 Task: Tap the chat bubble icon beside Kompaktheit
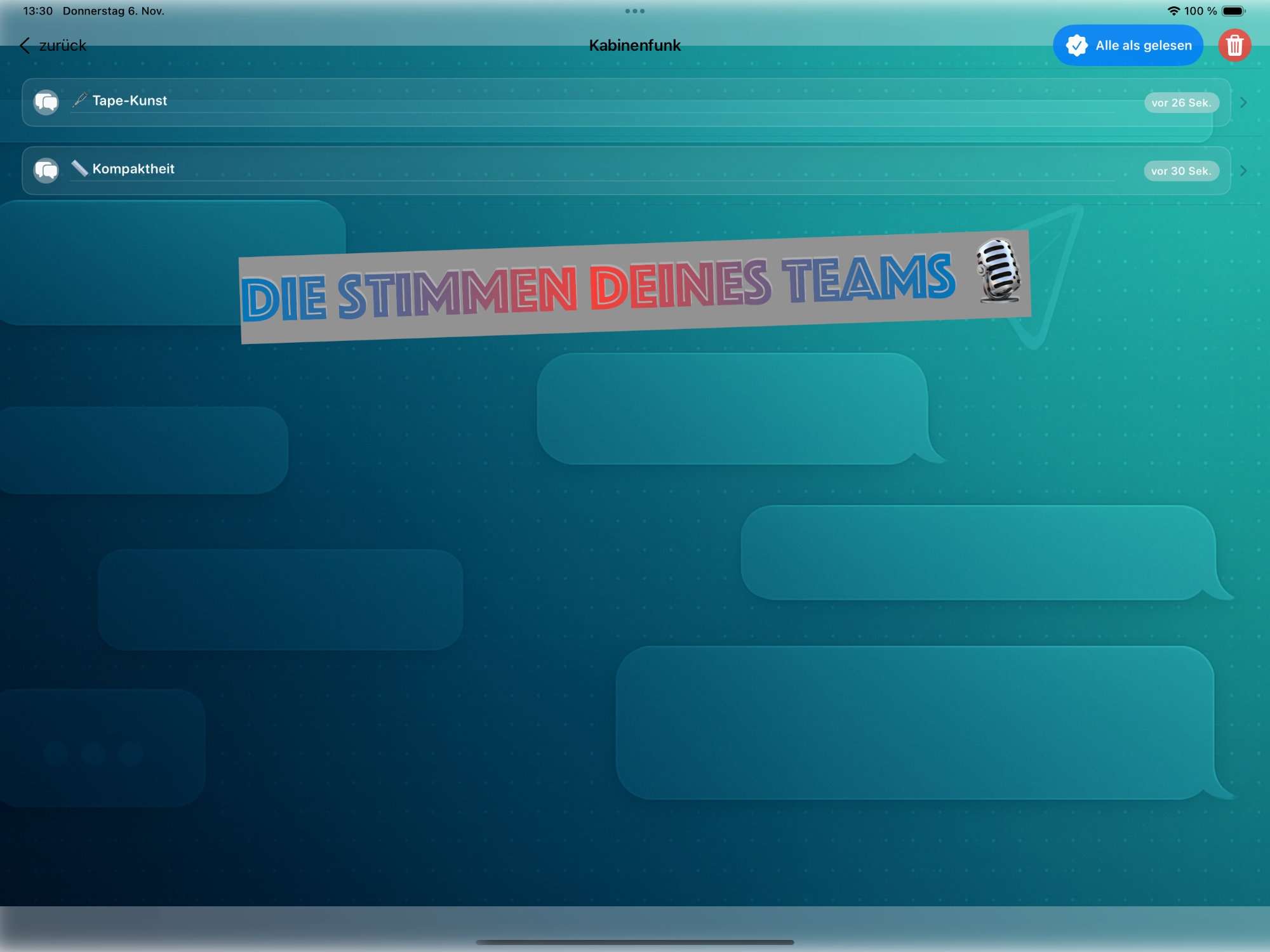46,170
